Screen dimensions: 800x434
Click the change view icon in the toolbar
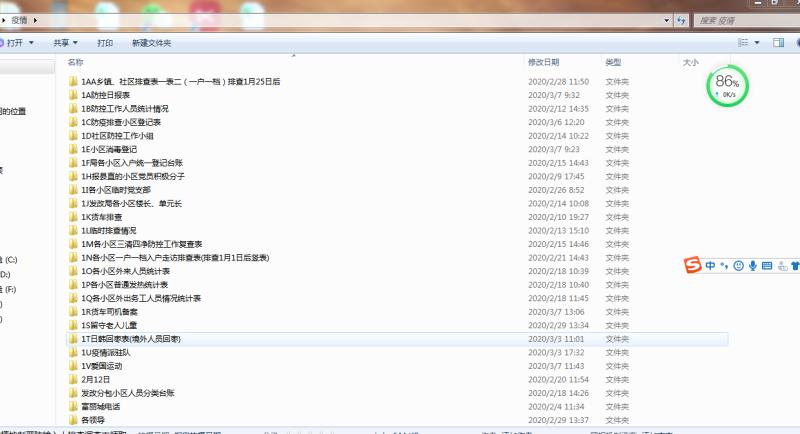[x=743, y=43]
